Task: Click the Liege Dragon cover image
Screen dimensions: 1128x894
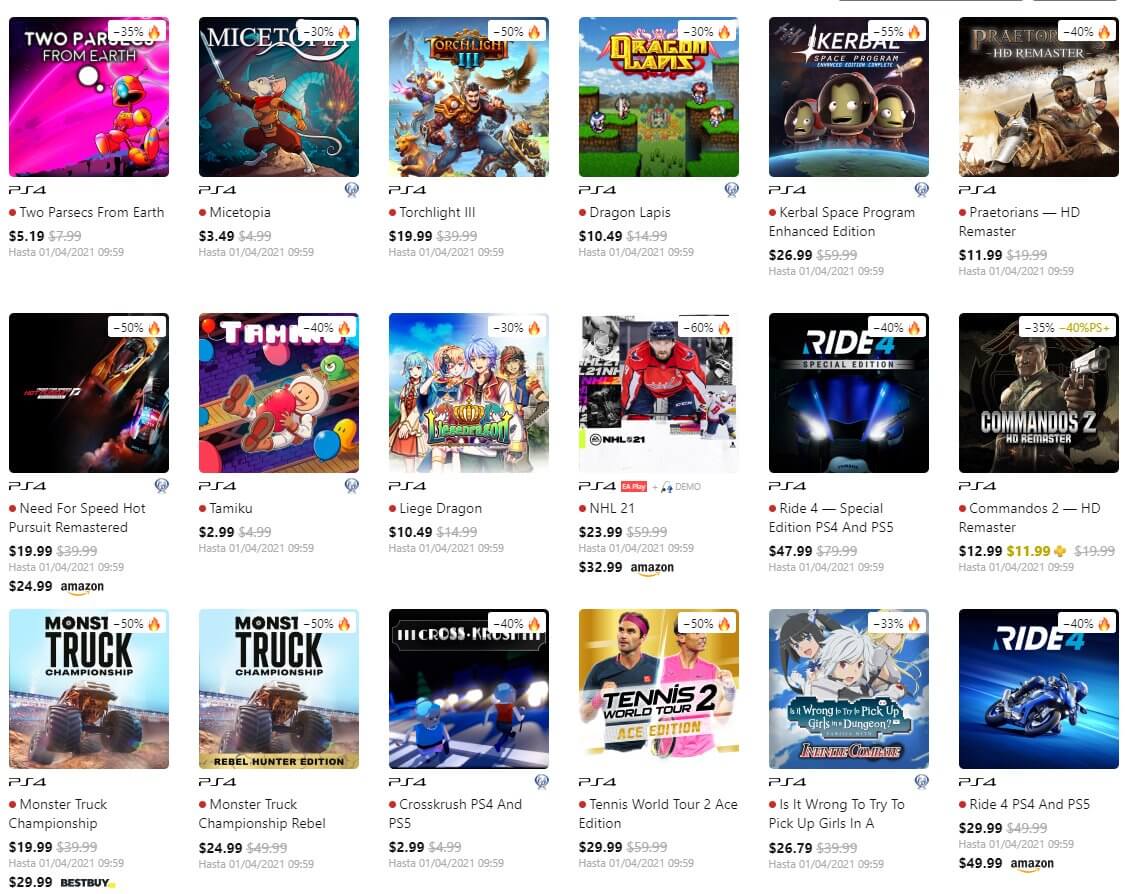Action: click(468, 392)
